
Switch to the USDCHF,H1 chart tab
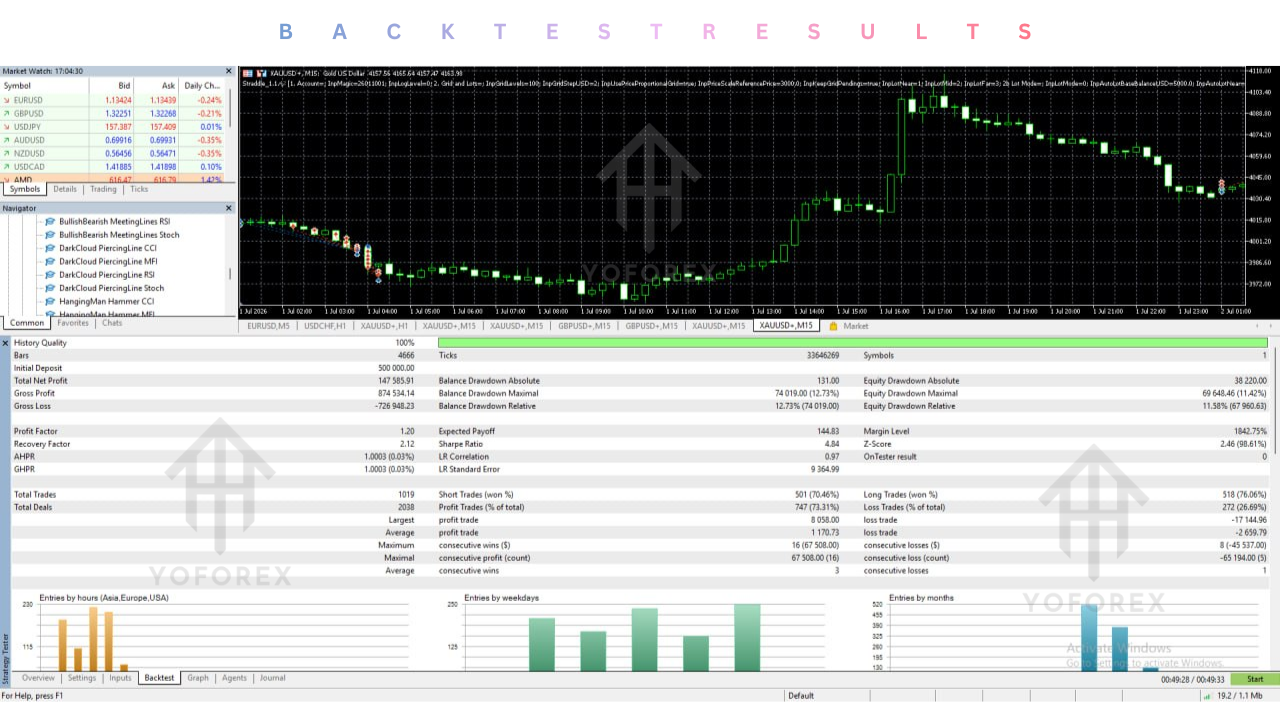pos(325,326)
